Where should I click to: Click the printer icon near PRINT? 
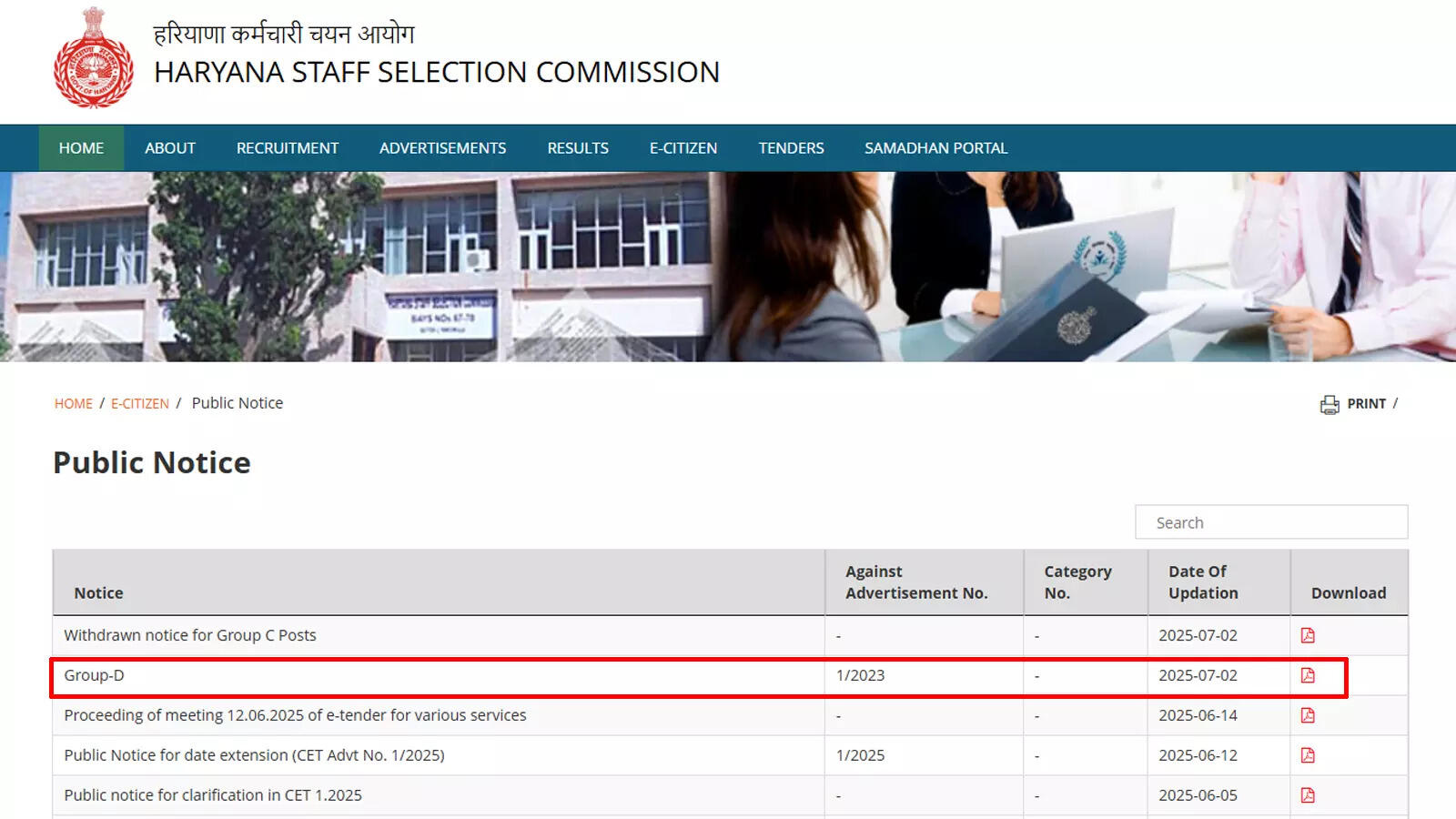pyautogui.click(x=1330, y=404)
